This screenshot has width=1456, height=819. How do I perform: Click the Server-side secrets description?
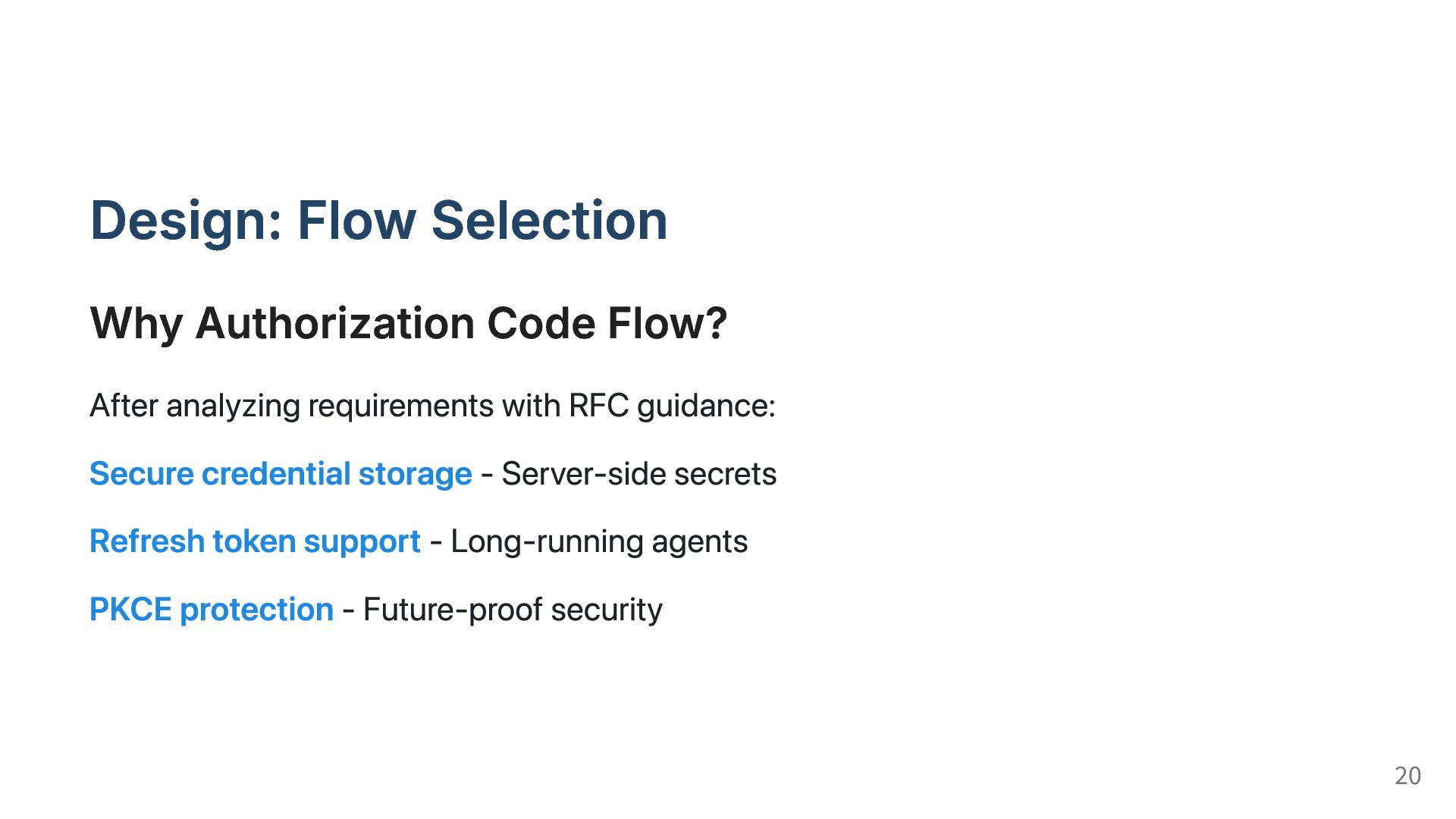pos(639,474)
